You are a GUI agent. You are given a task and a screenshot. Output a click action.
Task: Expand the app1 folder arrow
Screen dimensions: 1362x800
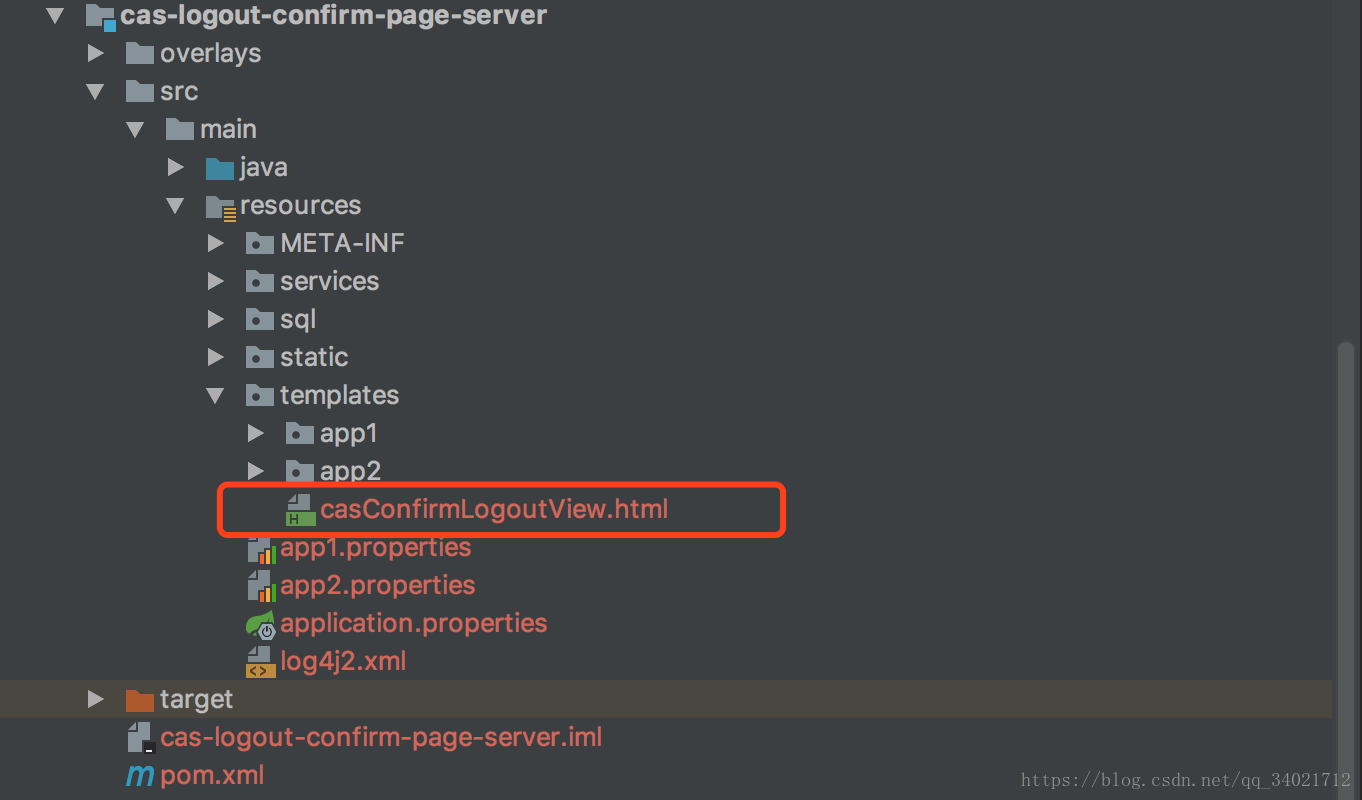tap(256, 433)
